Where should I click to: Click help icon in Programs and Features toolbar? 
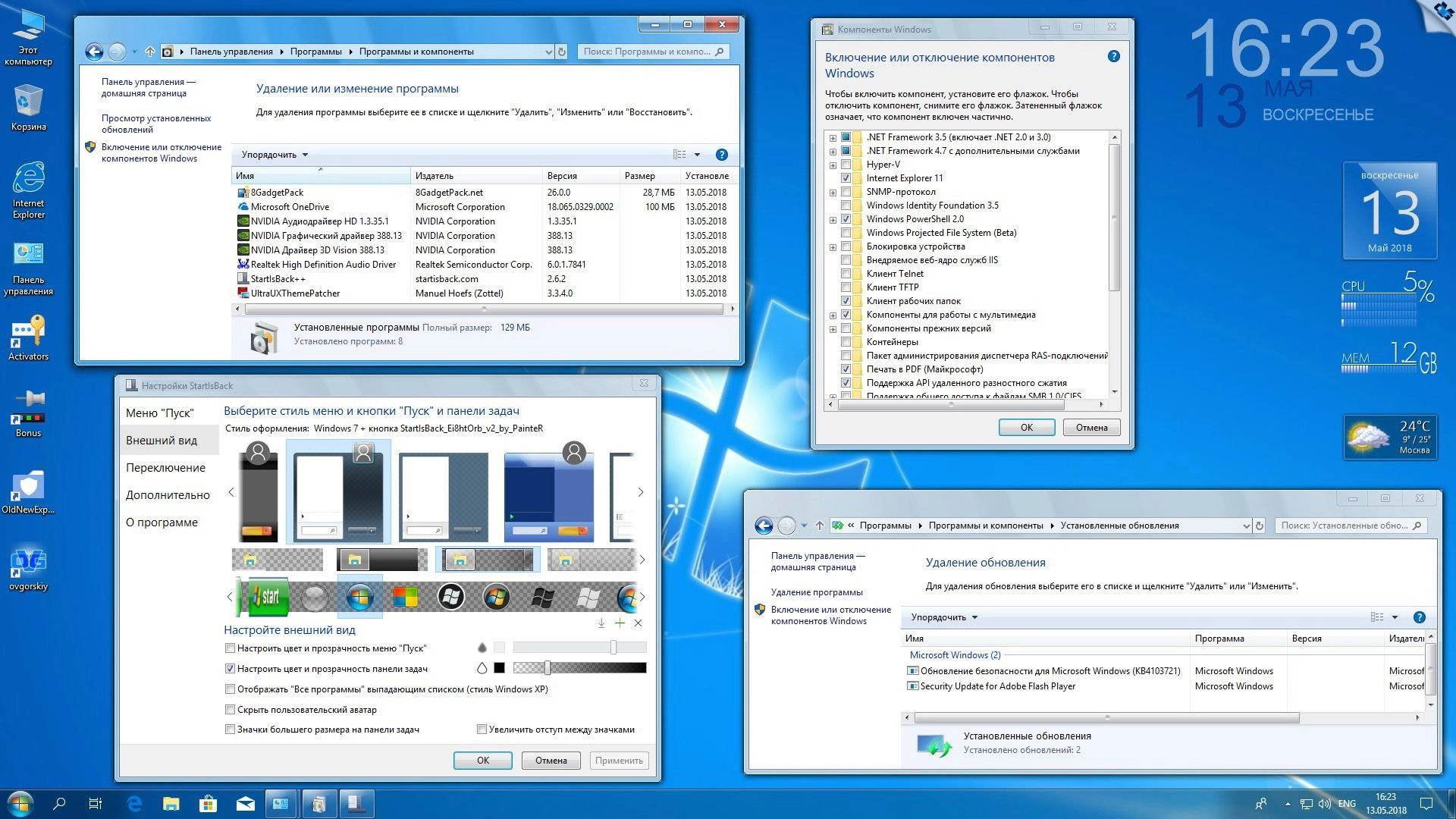[722, 155]
